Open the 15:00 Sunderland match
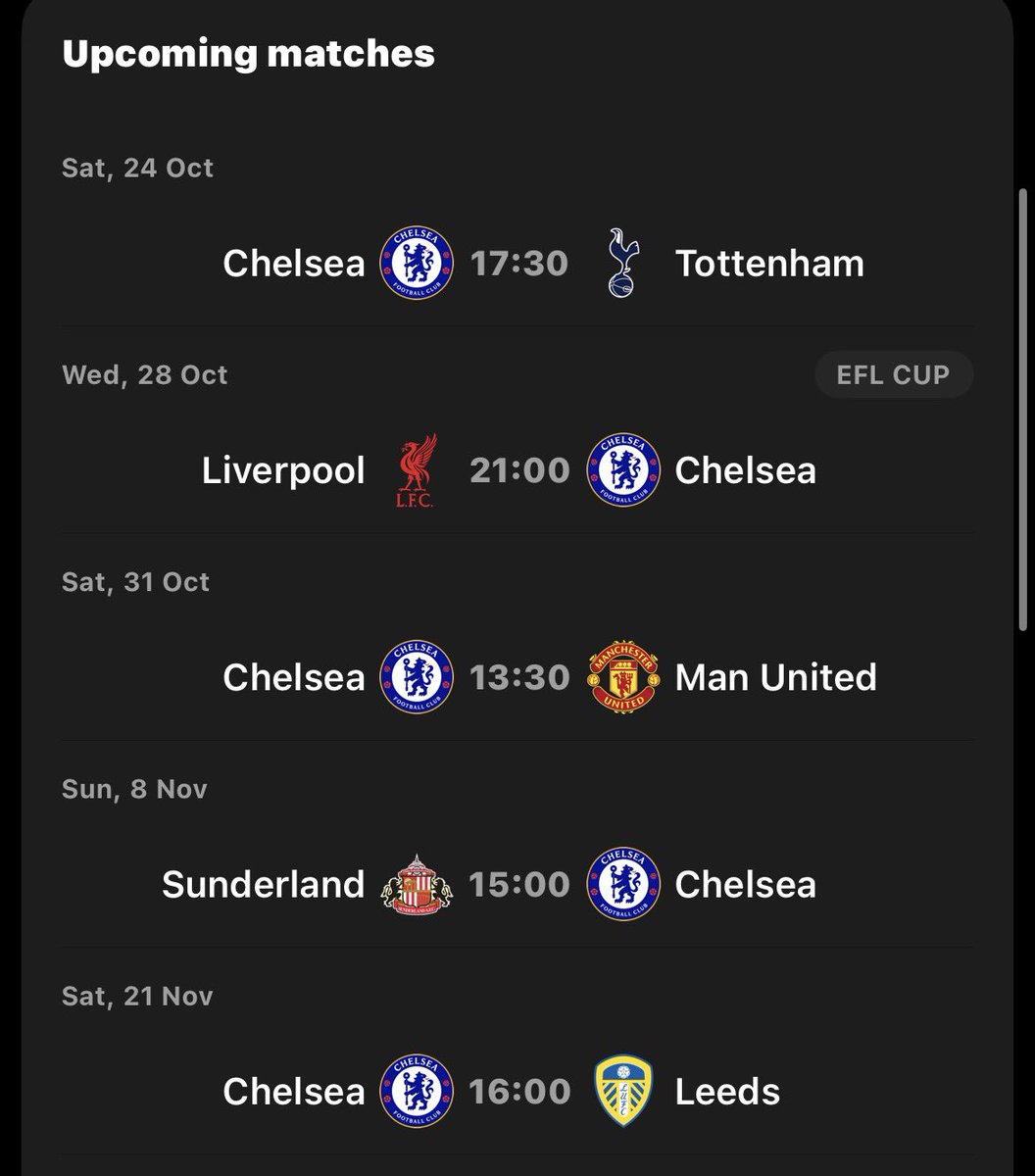Image resolution: width=1035 pixels, height=1176 pixels. click(518, 884)
